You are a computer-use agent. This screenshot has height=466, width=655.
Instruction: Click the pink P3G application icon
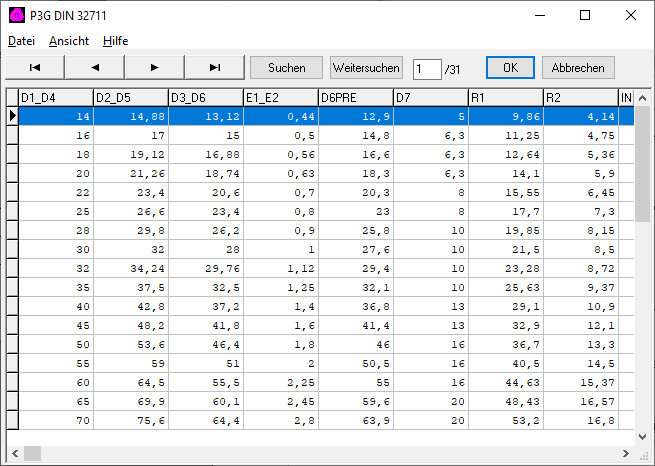[x=16, y=15]
